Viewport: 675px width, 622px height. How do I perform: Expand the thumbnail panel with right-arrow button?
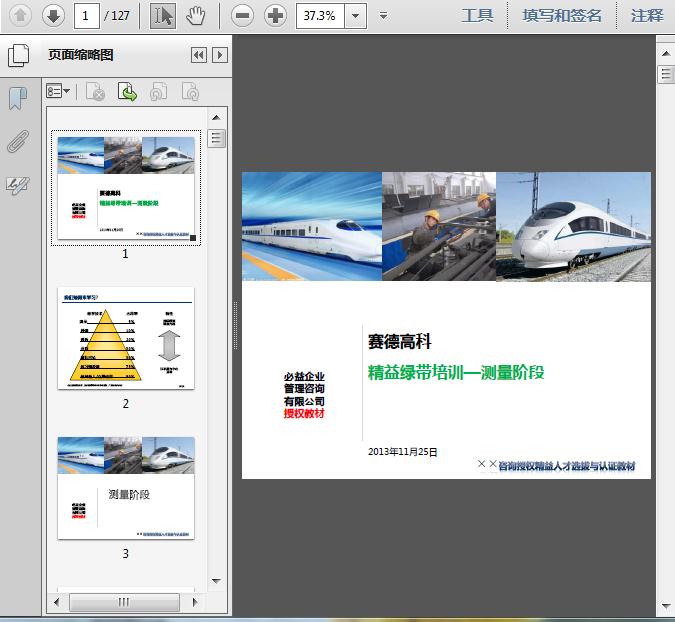(220, 55)
